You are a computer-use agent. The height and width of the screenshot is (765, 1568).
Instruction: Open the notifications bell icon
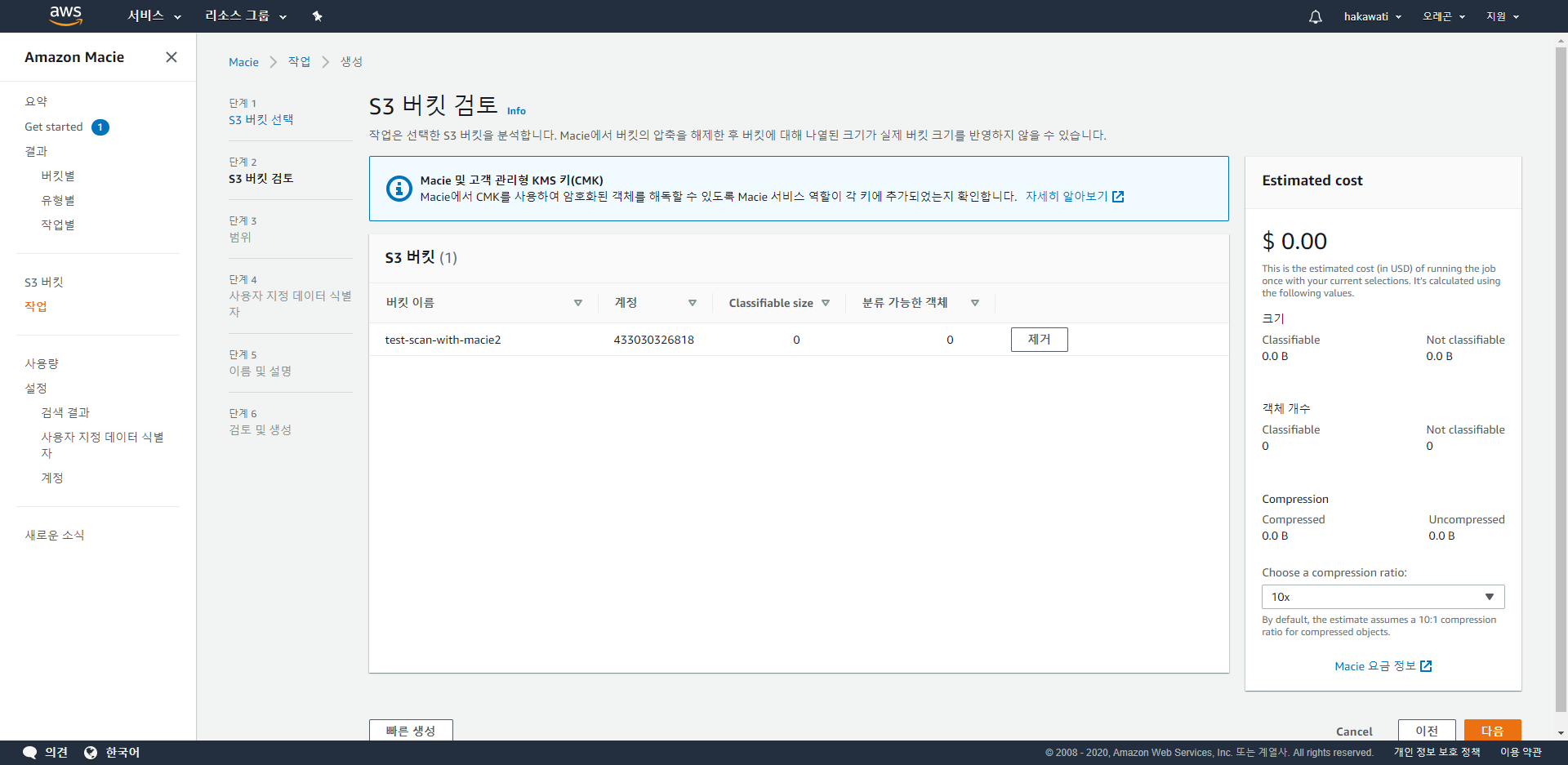click(x=1315, y=16)
